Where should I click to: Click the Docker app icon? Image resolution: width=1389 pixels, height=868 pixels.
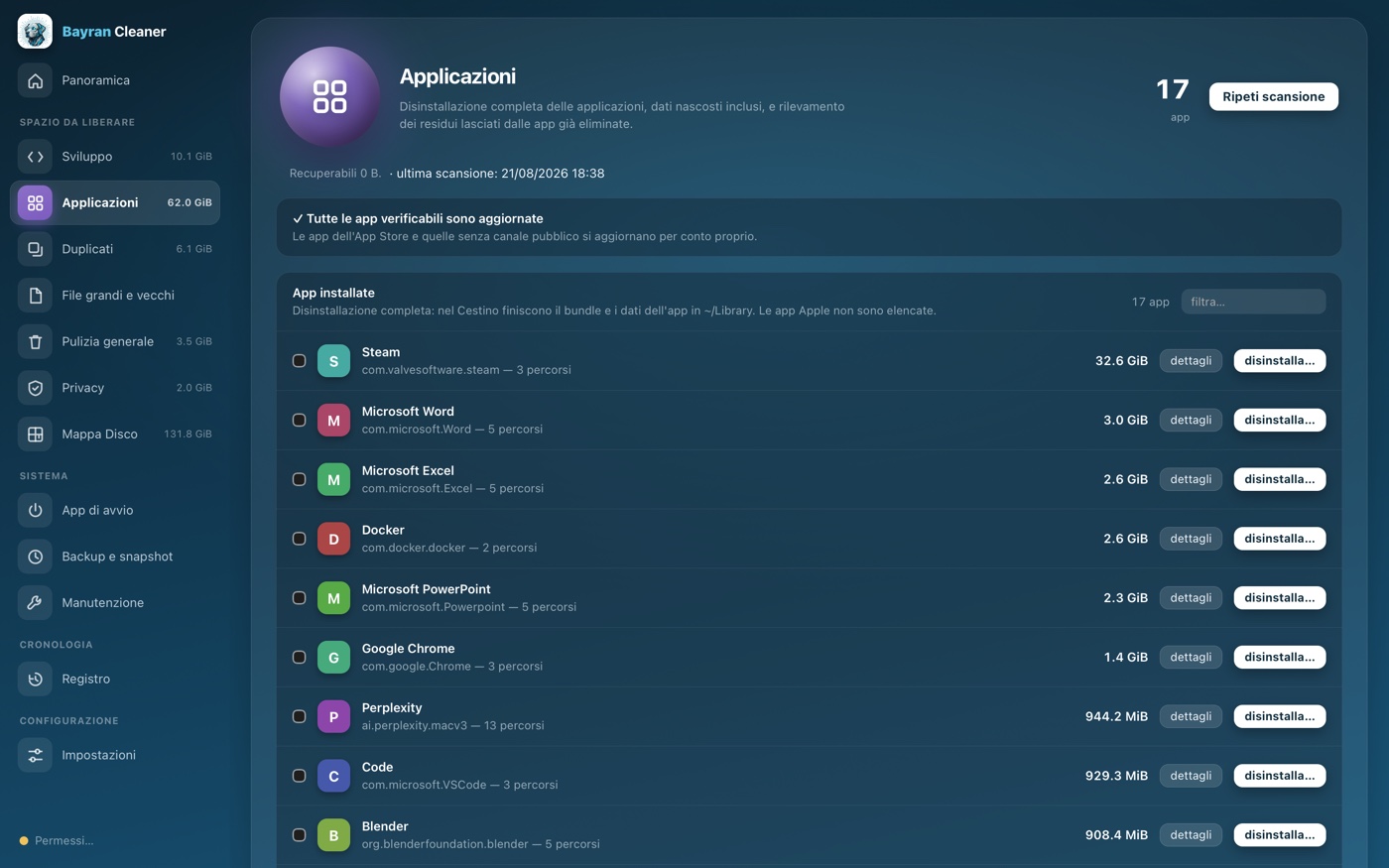pyautogui.click(x=333, y=539)
